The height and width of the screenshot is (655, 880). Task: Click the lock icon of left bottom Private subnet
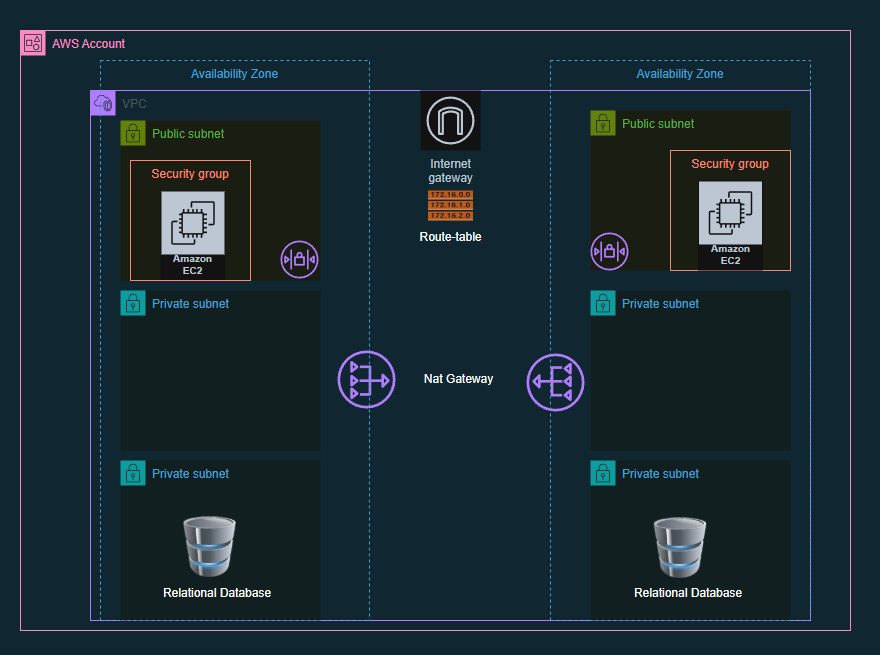[133, 473]
